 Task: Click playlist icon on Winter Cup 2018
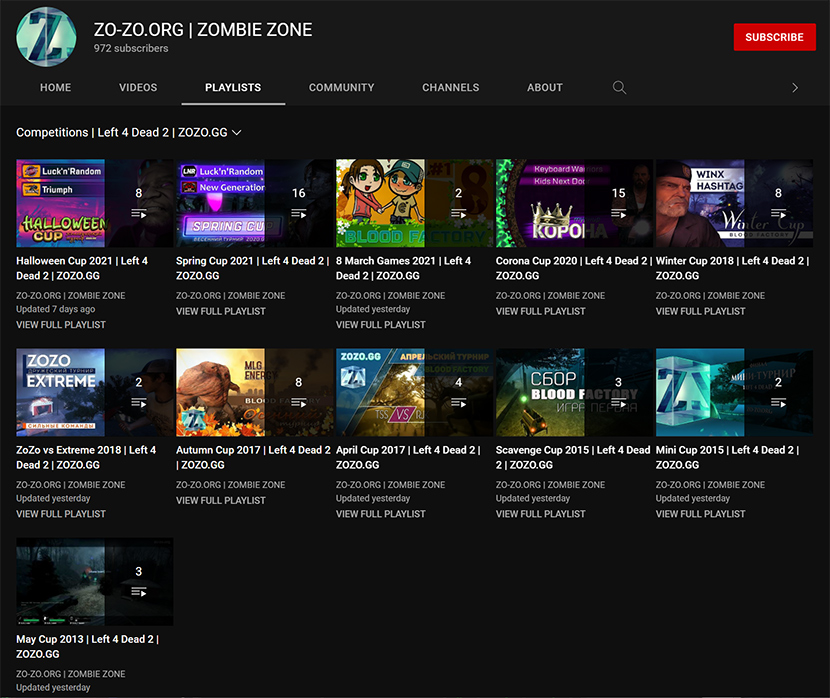pos(778,213)
